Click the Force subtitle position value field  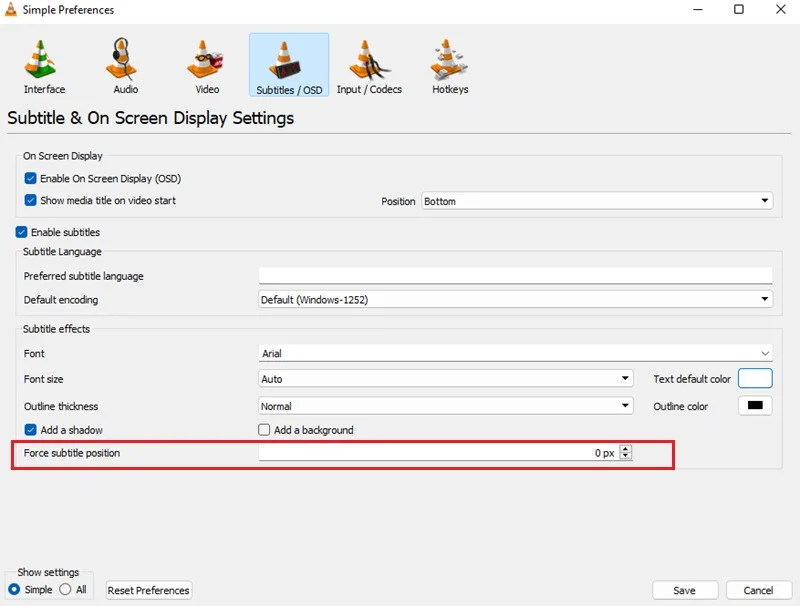[x=438, y=452]
